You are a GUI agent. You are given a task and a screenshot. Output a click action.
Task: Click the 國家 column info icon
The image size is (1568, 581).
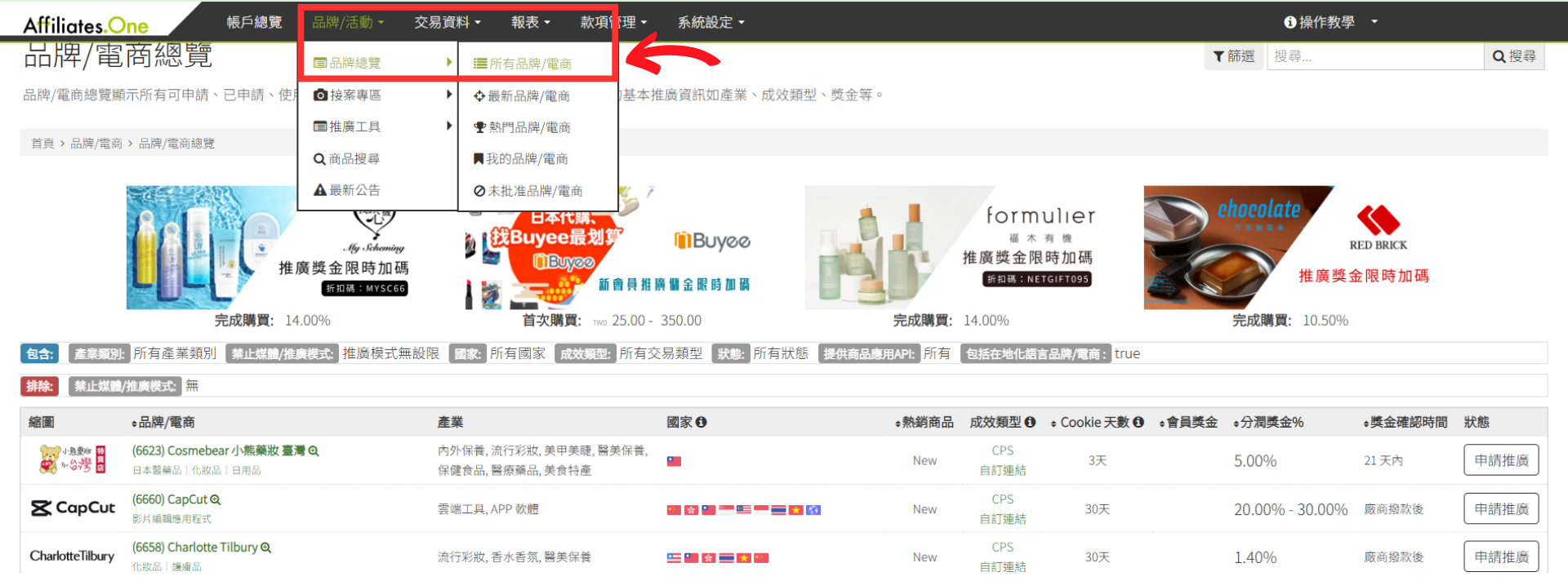pos(702,423)
